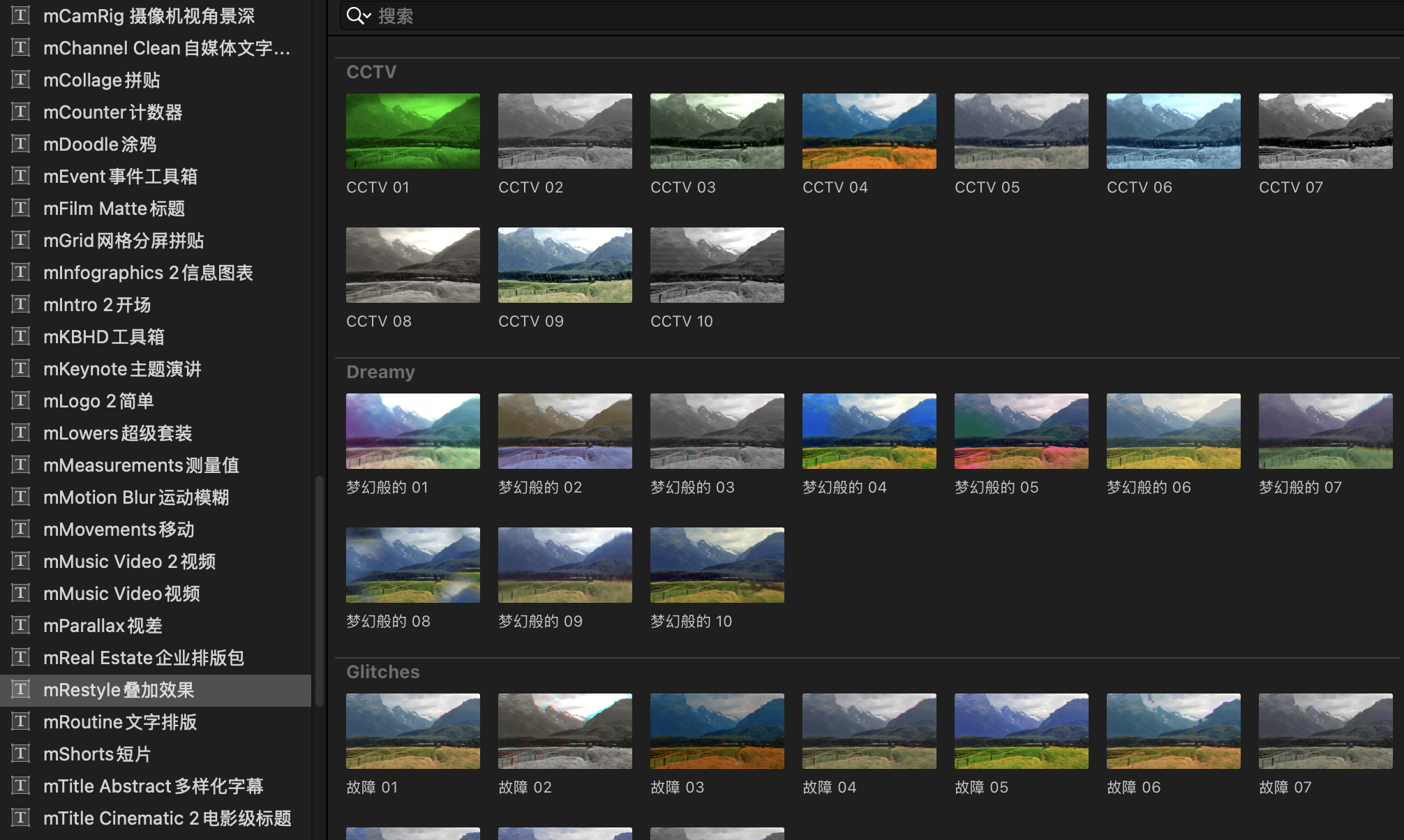The height and width of the screenshot is (840, 1404).
Task: Pick the 梦幻般的 08 thumbnail
Action: pos(413,565)
